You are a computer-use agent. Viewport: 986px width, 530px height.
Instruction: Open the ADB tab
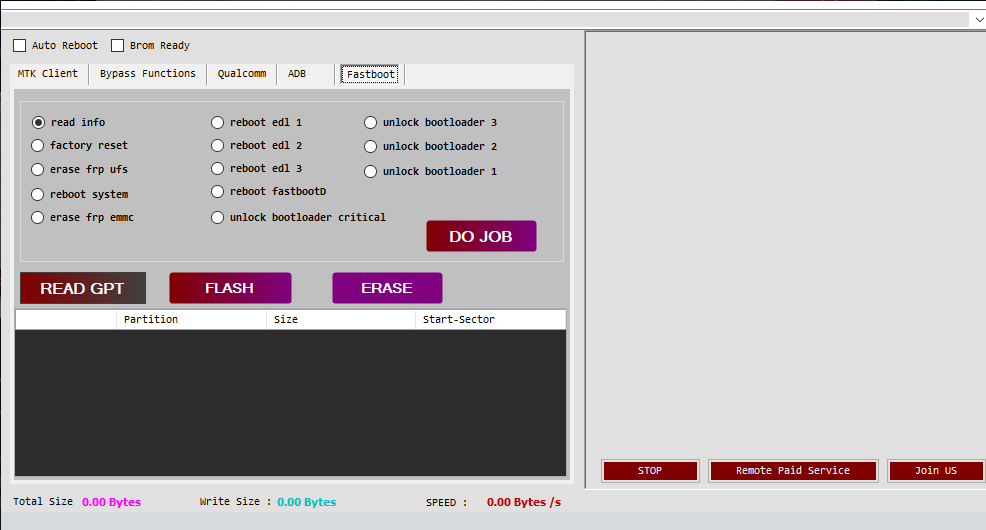click(297, 74)
